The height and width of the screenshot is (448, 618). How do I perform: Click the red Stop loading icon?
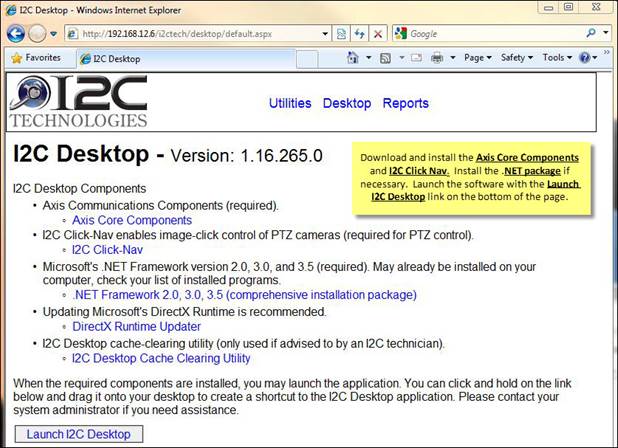click(378, 34)
